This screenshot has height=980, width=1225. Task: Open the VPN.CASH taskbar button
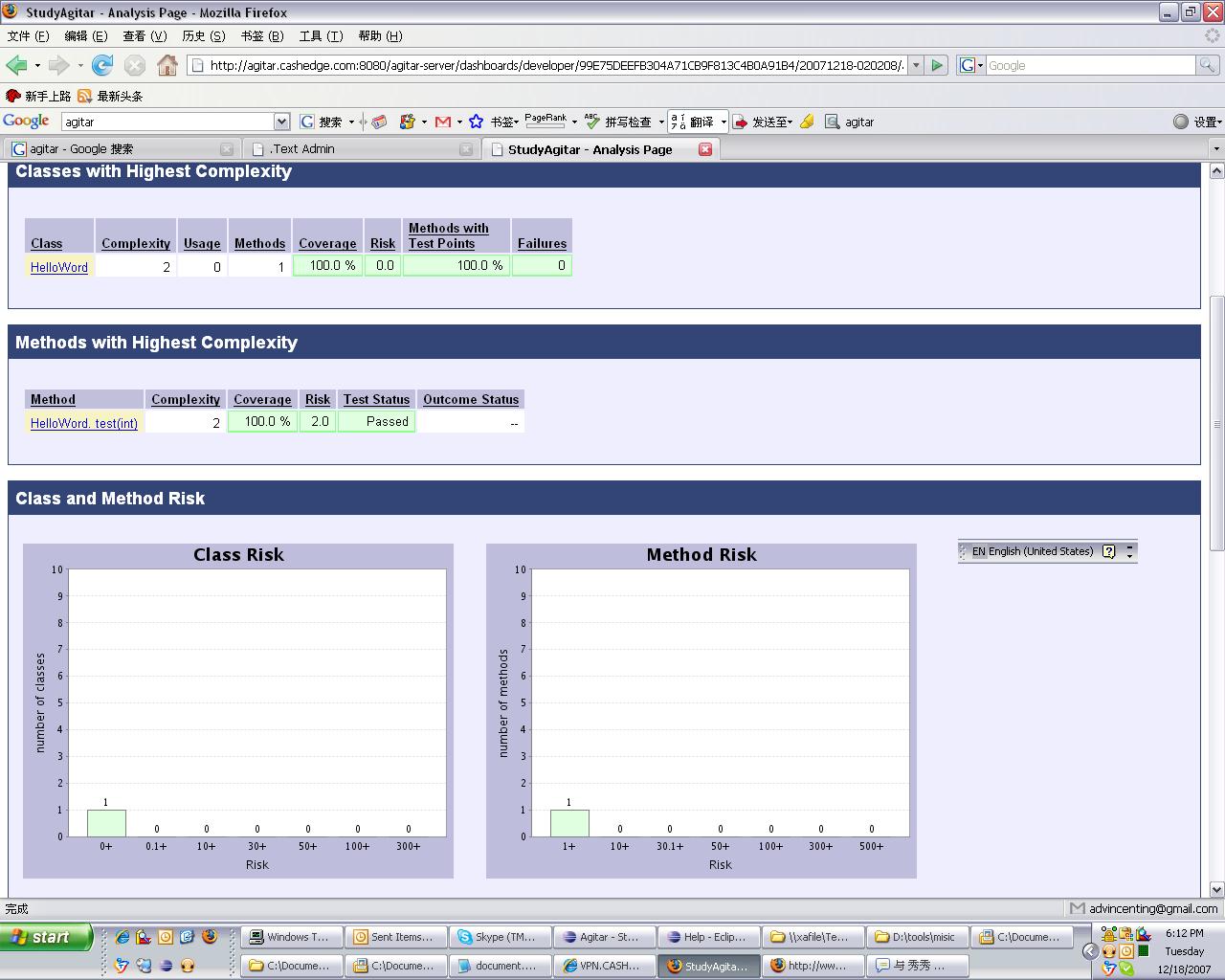tap(604, 966)
